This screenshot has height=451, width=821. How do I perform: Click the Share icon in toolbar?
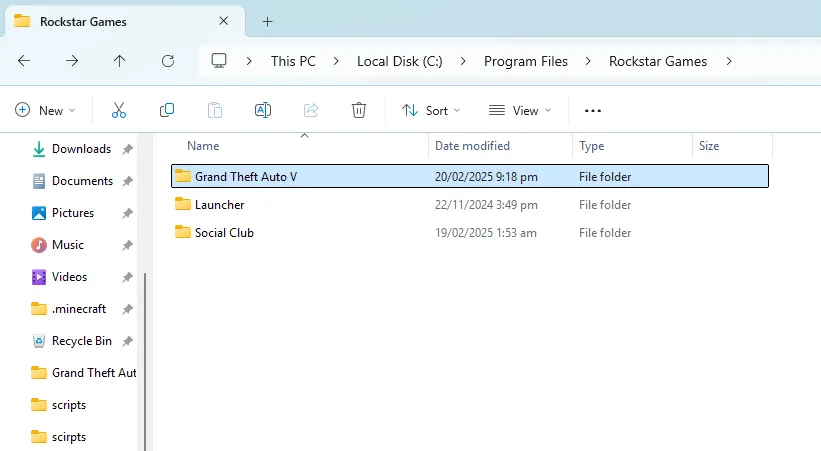(x=311, y=110)
